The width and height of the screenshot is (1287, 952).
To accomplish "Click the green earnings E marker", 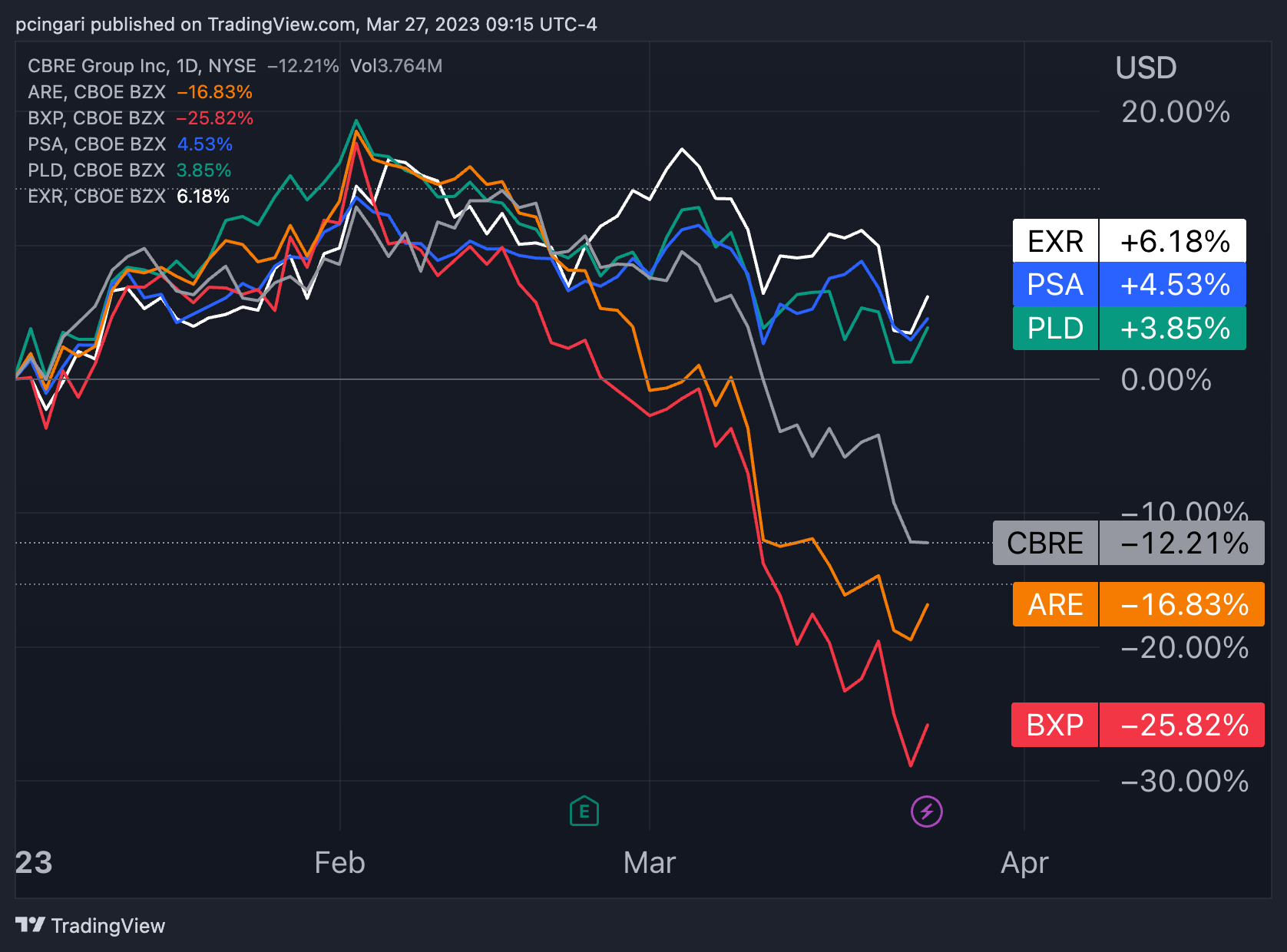I will 584,811.
